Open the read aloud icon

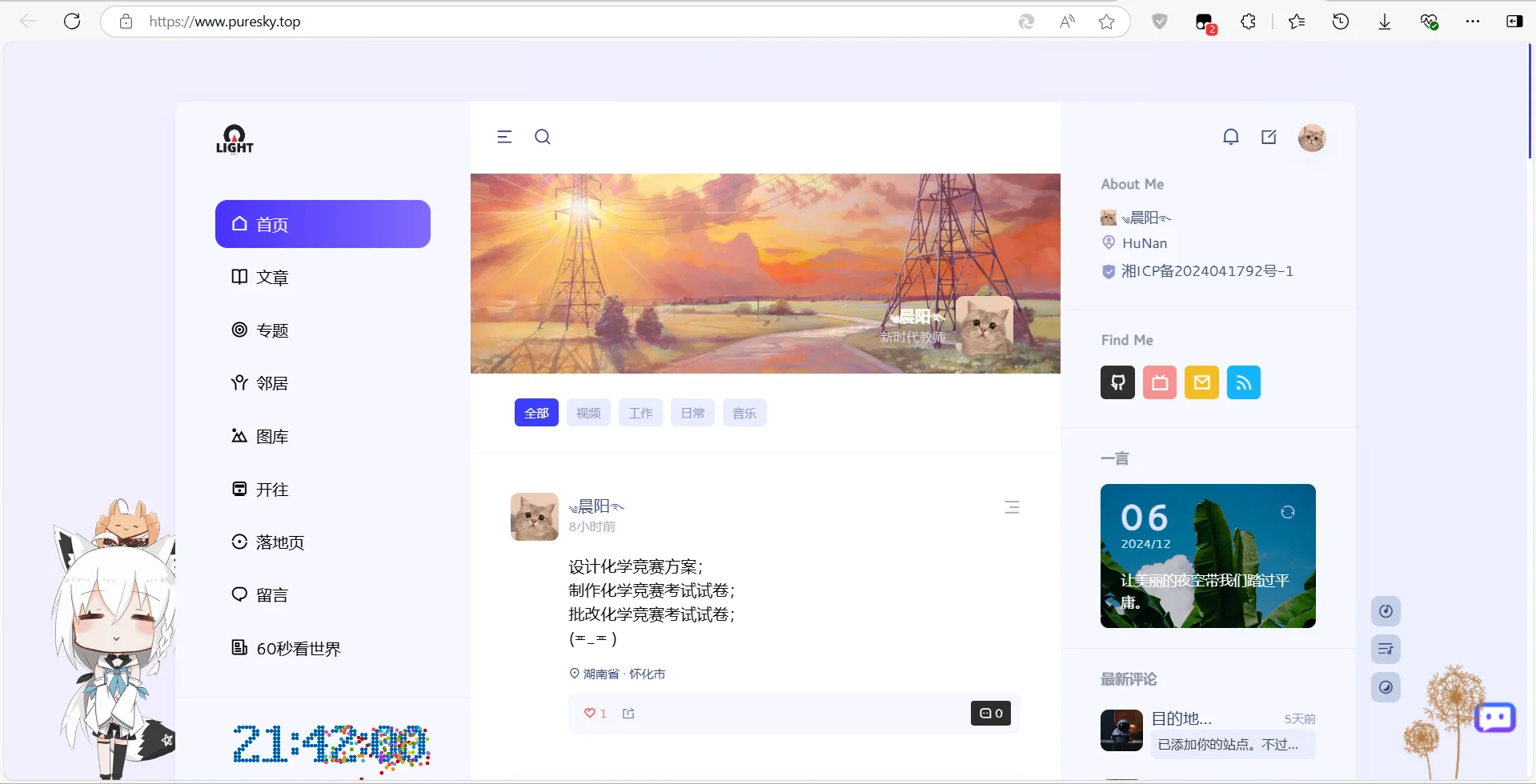(x=1067, y=22)
